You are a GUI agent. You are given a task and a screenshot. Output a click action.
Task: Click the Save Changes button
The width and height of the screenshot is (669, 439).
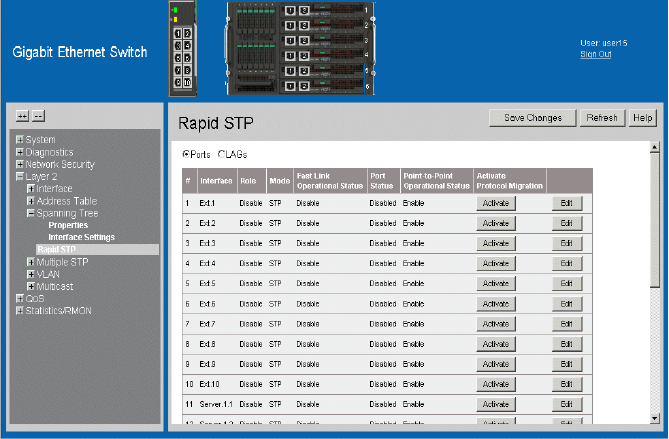533,118
